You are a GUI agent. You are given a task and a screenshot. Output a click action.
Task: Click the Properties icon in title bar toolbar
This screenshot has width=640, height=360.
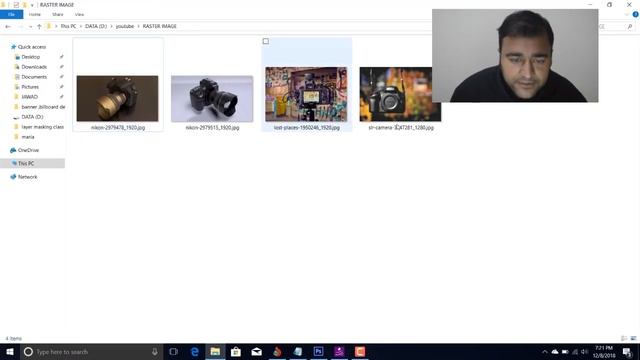point(16,5)
